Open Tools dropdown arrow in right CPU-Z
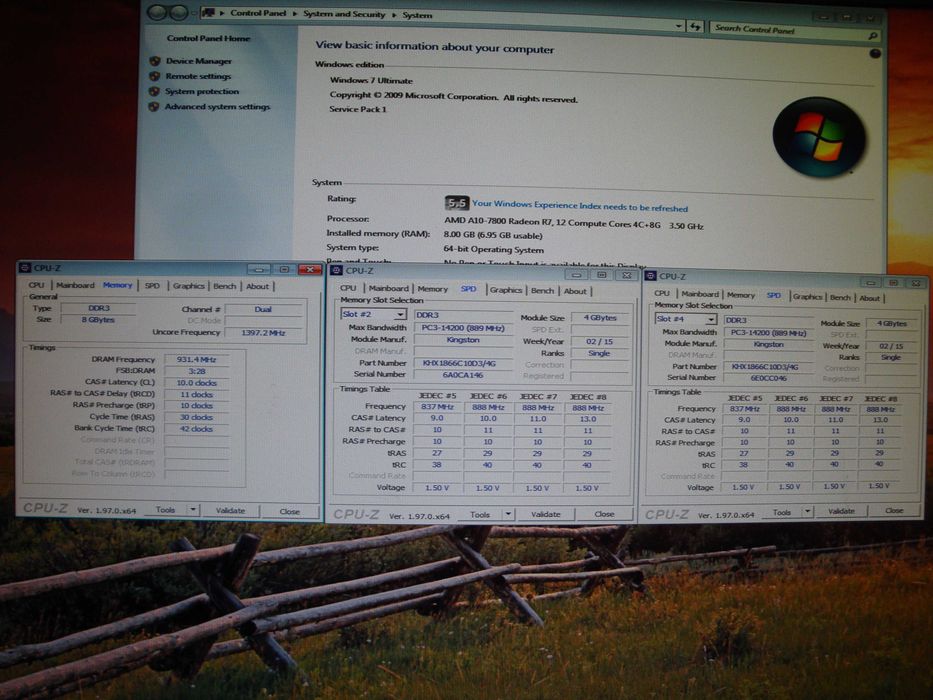Viewport: 933px width, 700px height. (807, 511)
